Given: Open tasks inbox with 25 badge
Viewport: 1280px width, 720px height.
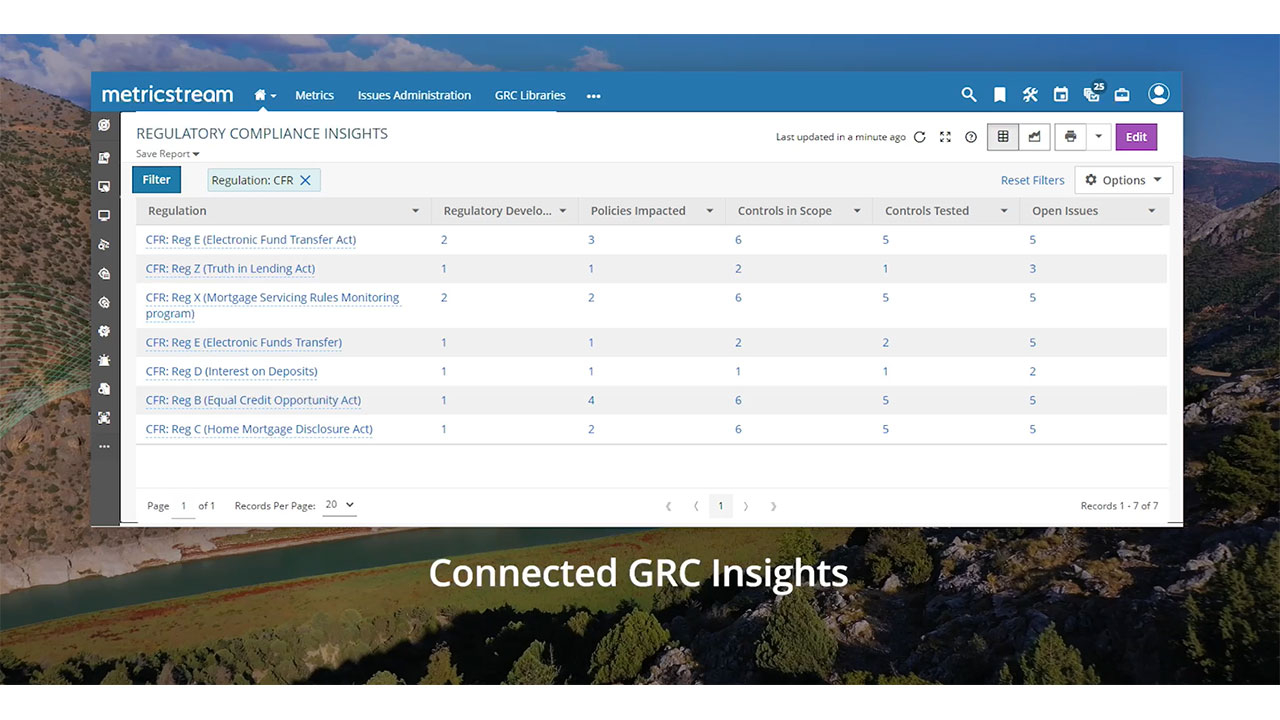Looking at the screenshot, I should pos(1092,95).
